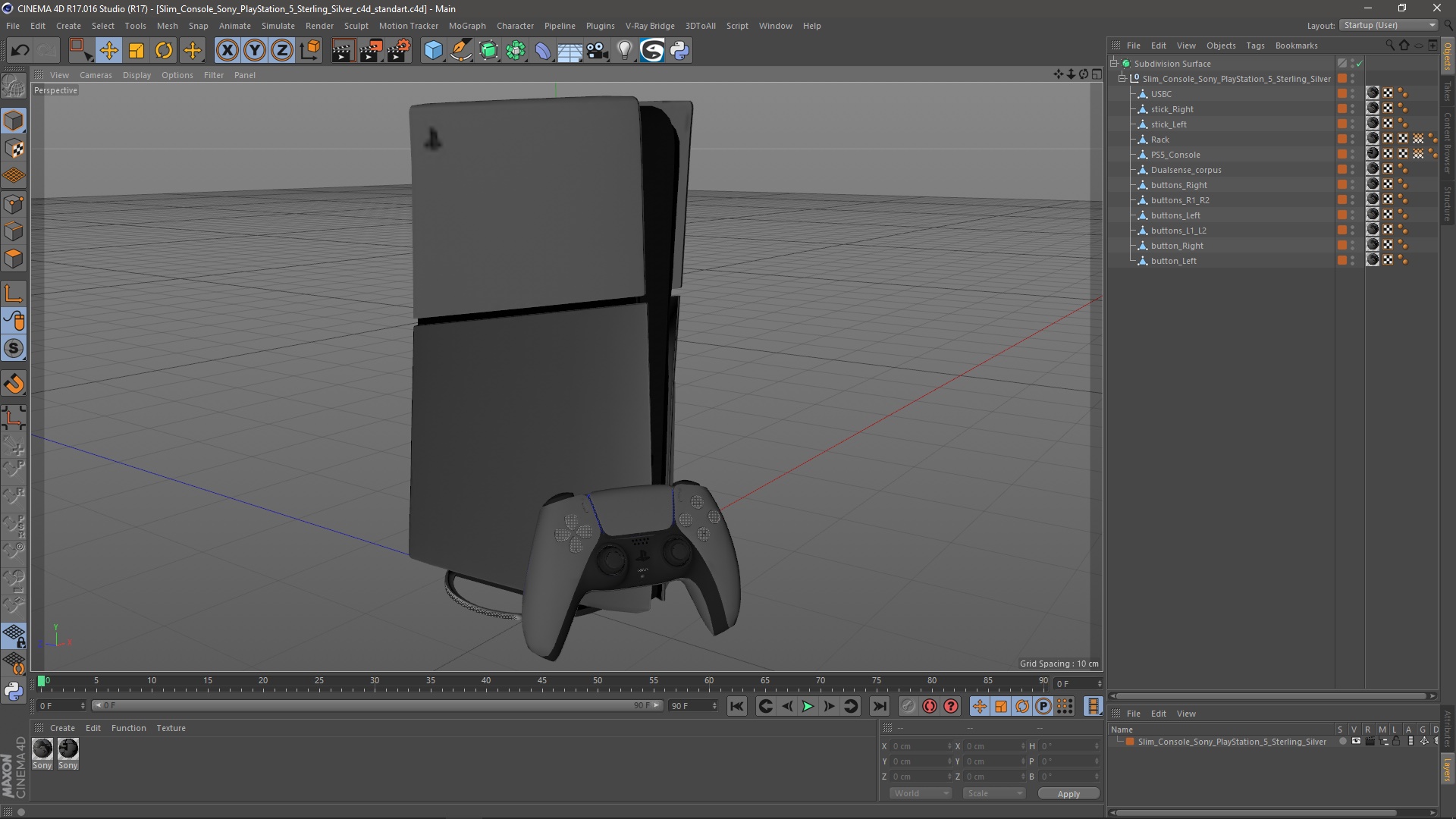Screen dimensions: 1456x819
Task: Toggle X axis lock
Action: (x=227, y=51)
